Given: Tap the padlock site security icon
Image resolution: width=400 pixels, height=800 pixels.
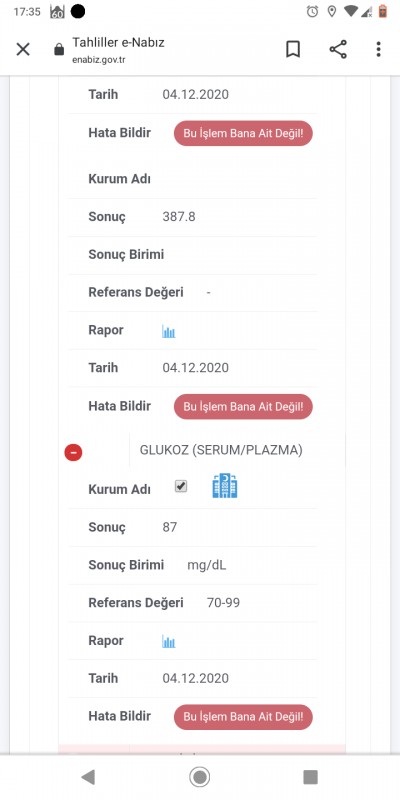Looking at the screenshot, I should point(59,49).
